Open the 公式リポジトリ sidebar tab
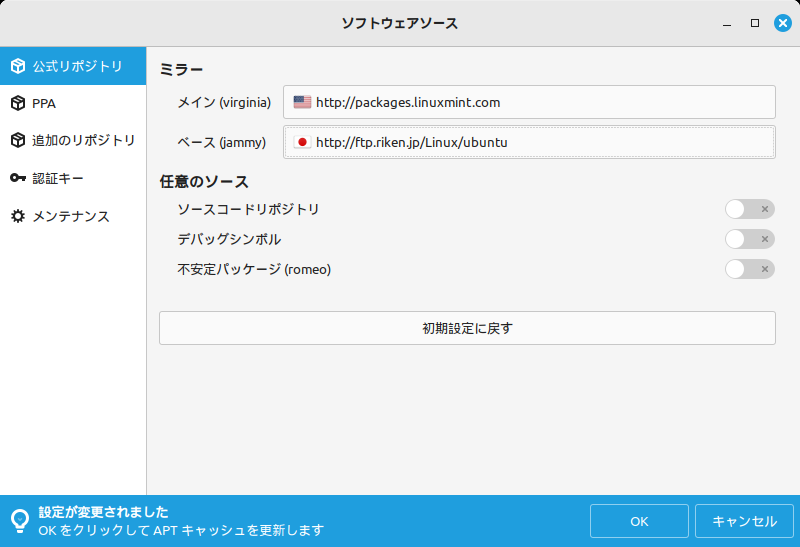 tap(73, 66)
